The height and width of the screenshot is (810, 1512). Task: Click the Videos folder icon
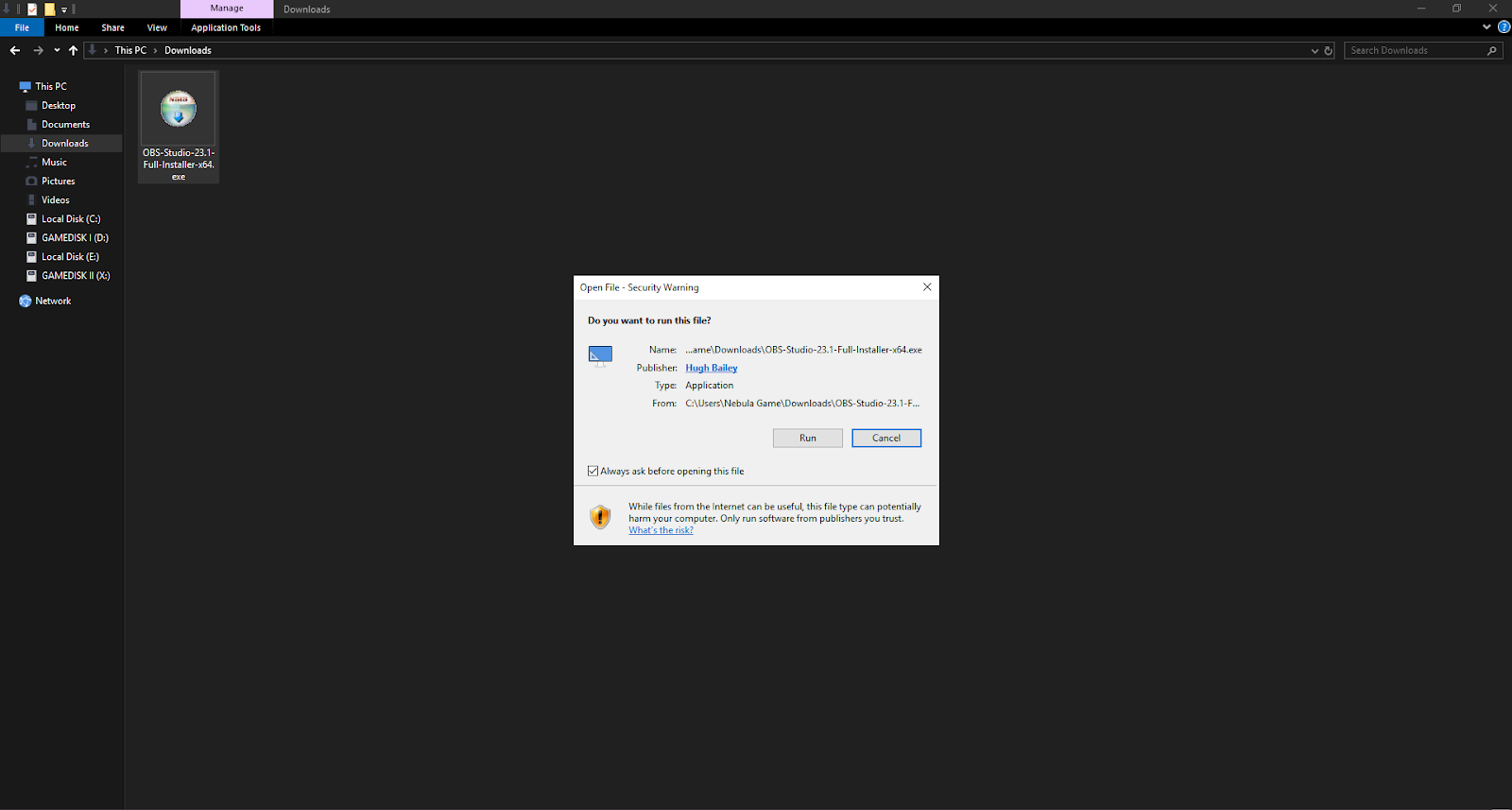coord(31,200)
